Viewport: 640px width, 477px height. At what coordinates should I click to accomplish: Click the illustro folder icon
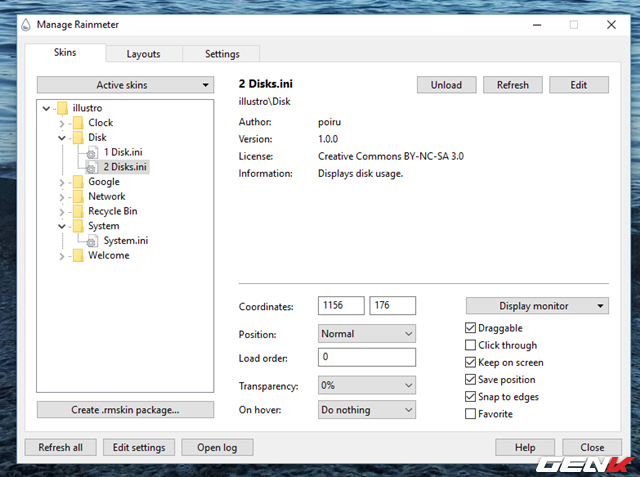coord(62,108)
